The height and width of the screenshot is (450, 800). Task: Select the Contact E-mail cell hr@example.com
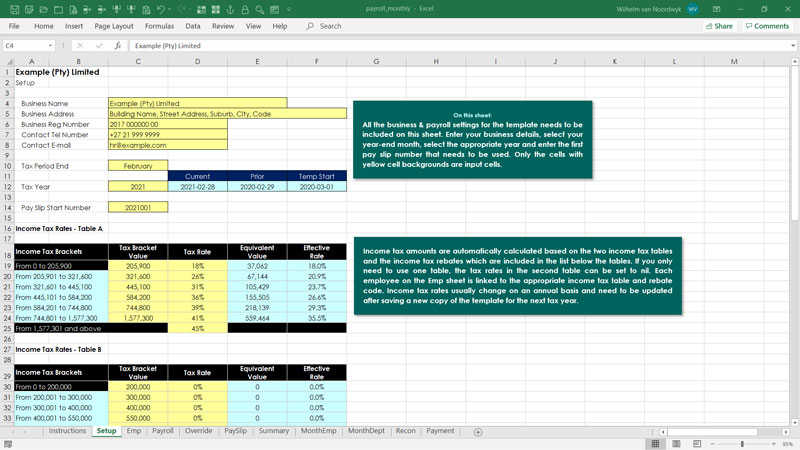coord(167,145)
